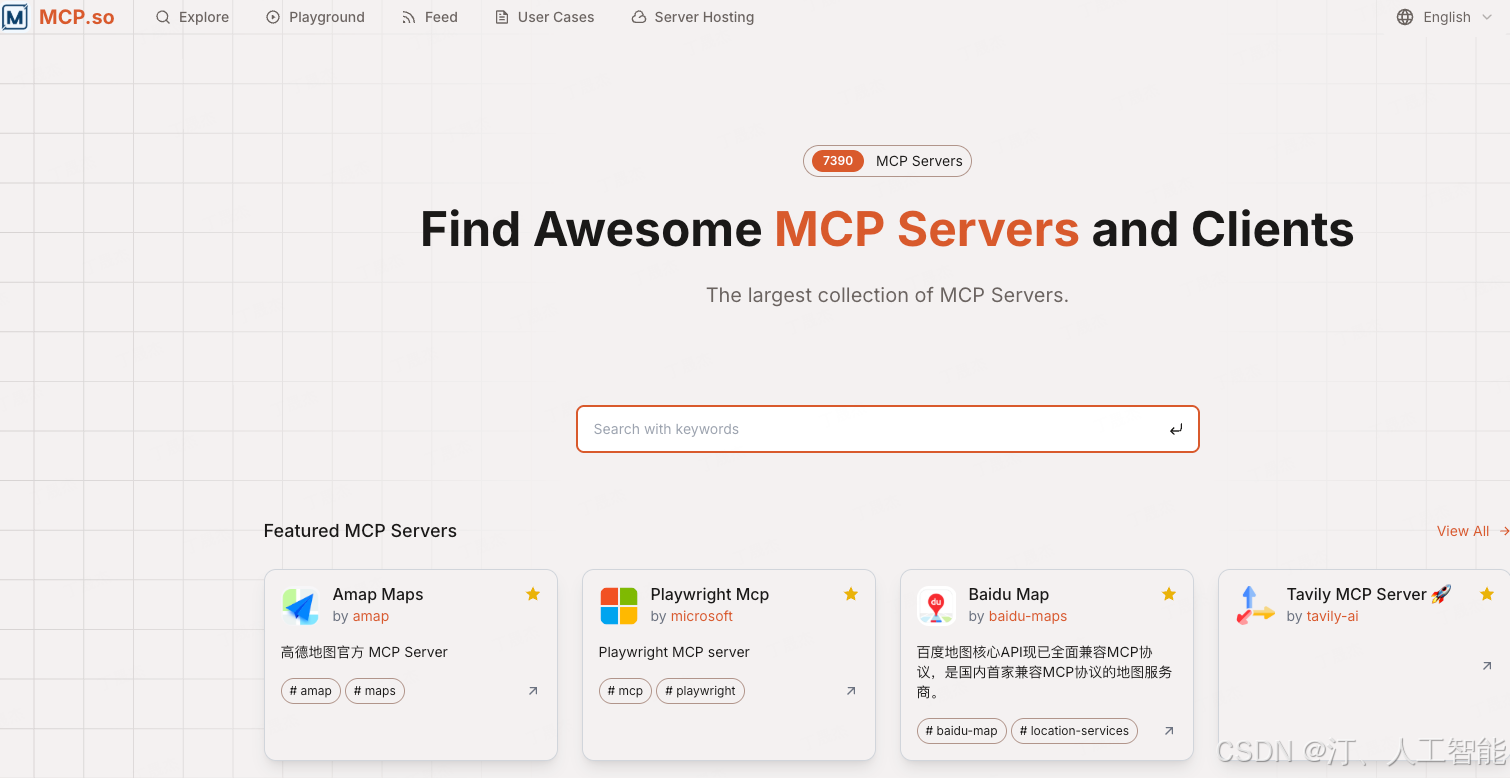Click the globe language icon

pyautogui.click(x=1405, y=17)
